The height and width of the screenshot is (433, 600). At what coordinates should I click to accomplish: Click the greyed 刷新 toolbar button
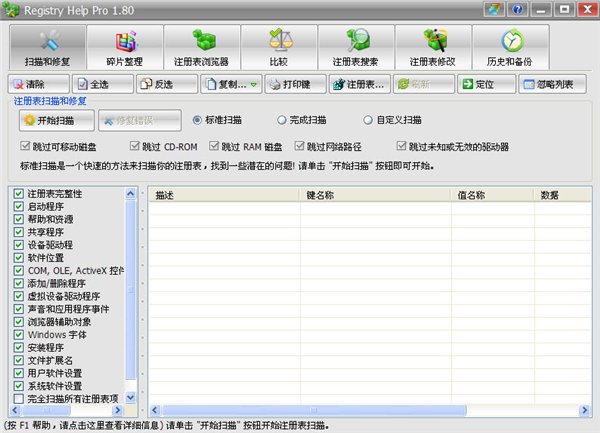click(x=424, y=84)
